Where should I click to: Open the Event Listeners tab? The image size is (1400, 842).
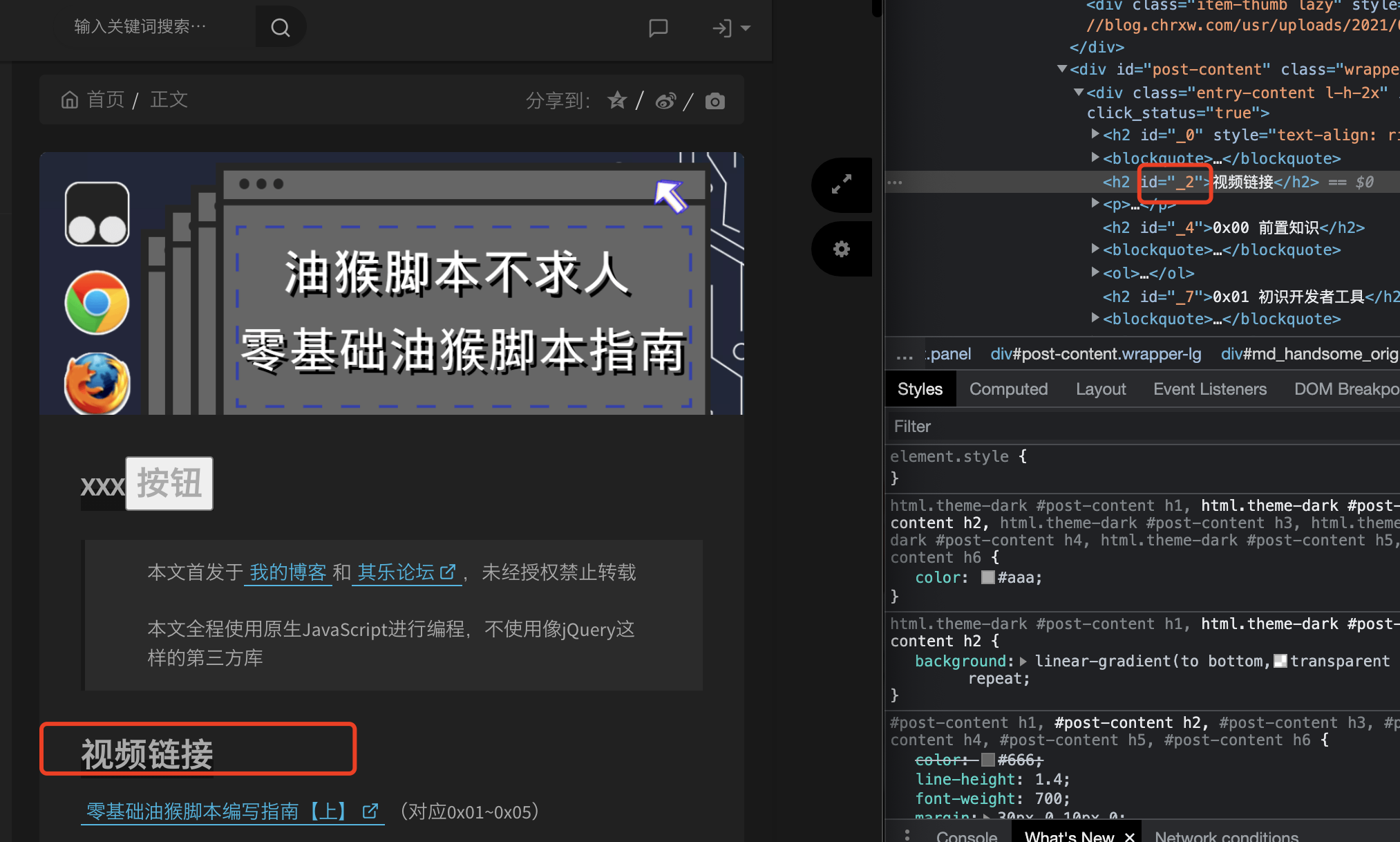(x=1209, y=389)
